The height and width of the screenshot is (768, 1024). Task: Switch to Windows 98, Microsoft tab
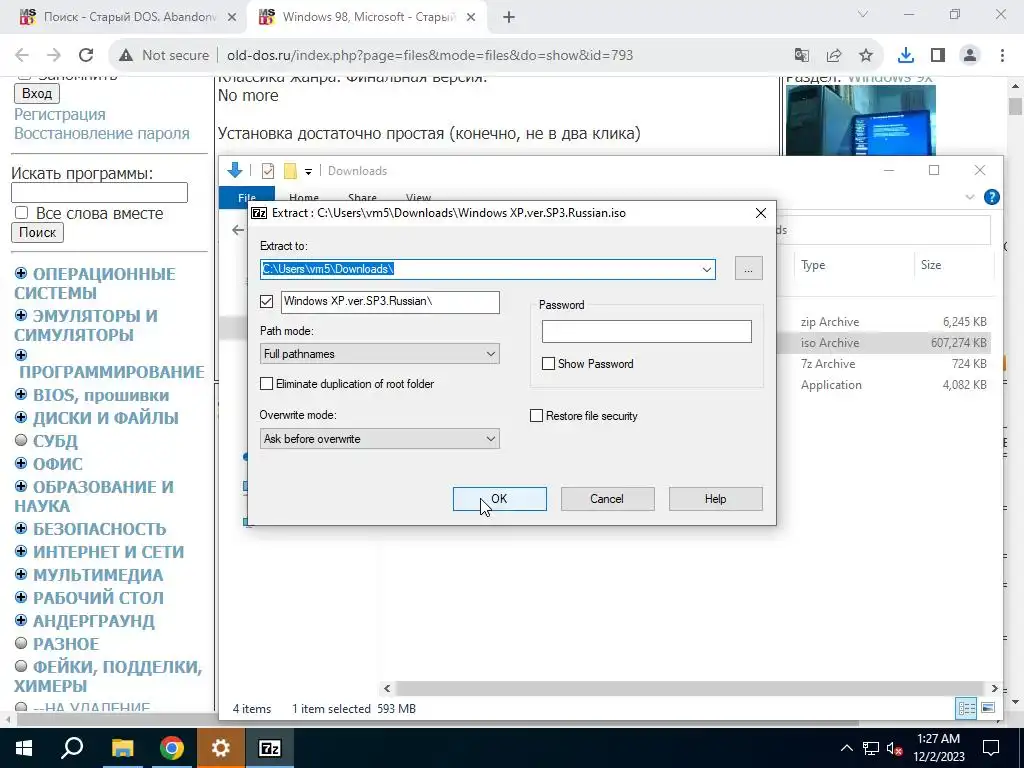pyautogui.click(x=368, y=17)
